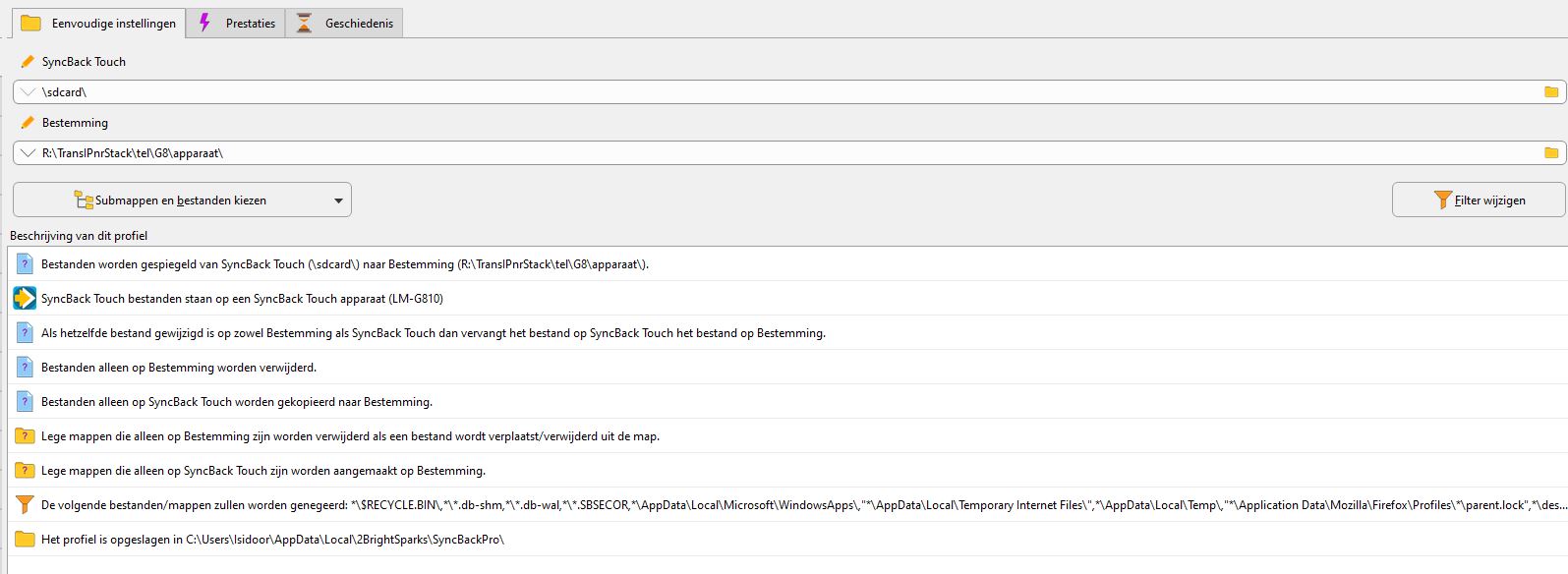Click the lightning icon on Prestaties tab
Screen dimensions: 1568x574
pos(204,23)
